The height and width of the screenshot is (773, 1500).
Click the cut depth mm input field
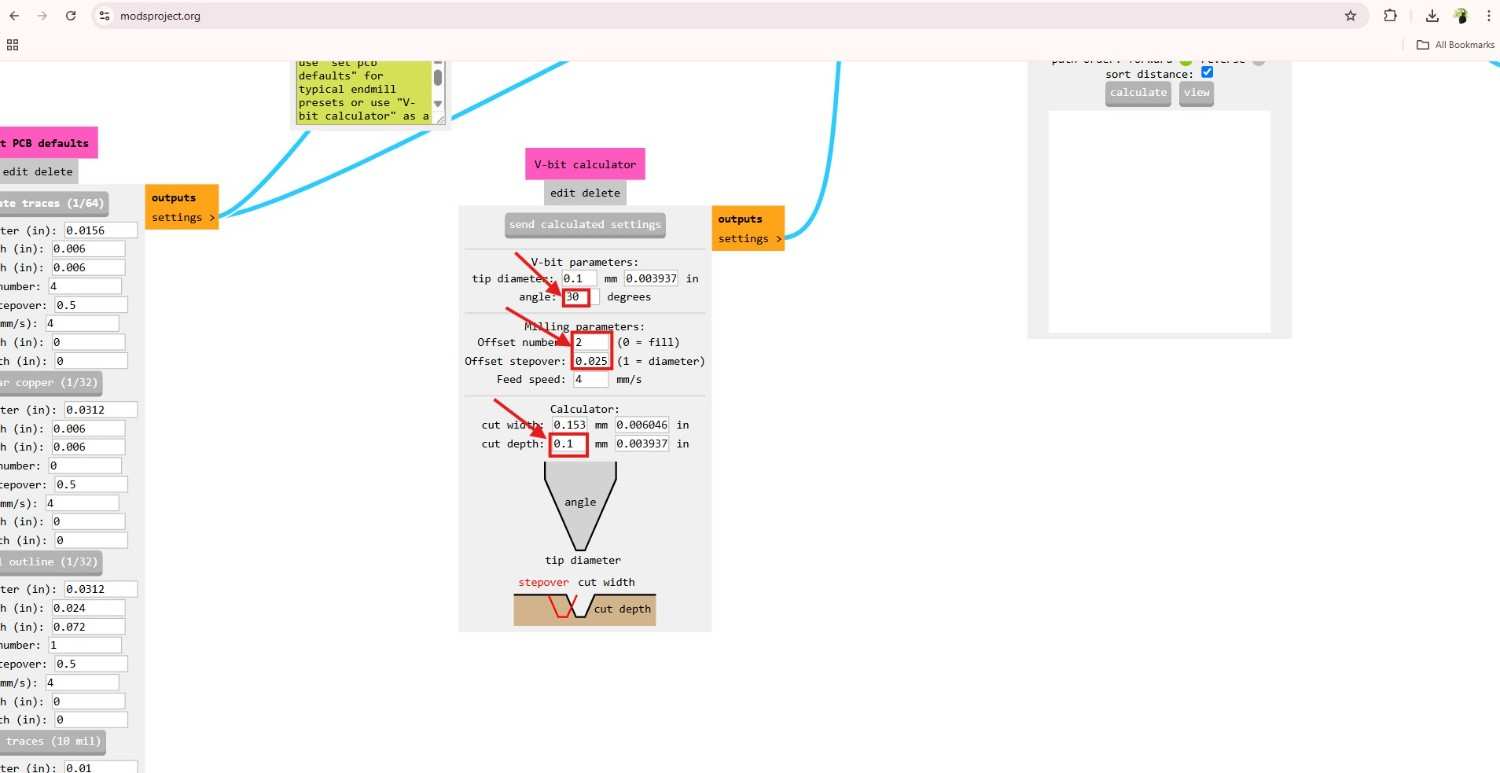[569, 444]
